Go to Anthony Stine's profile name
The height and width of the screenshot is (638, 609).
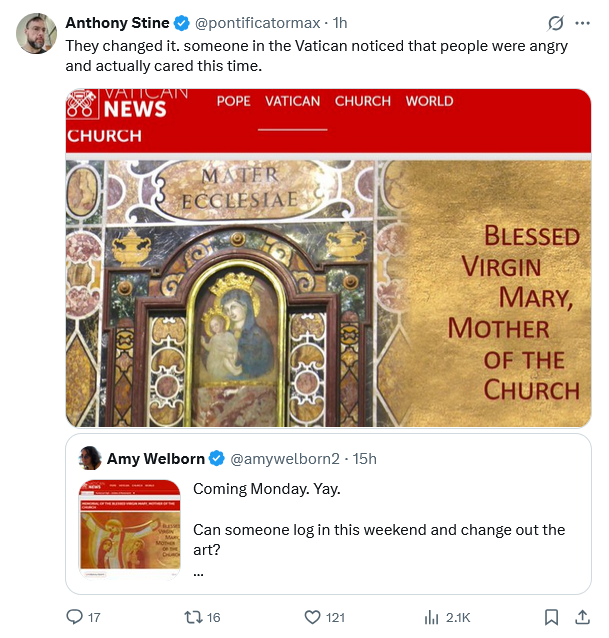[x=118, y=23]
